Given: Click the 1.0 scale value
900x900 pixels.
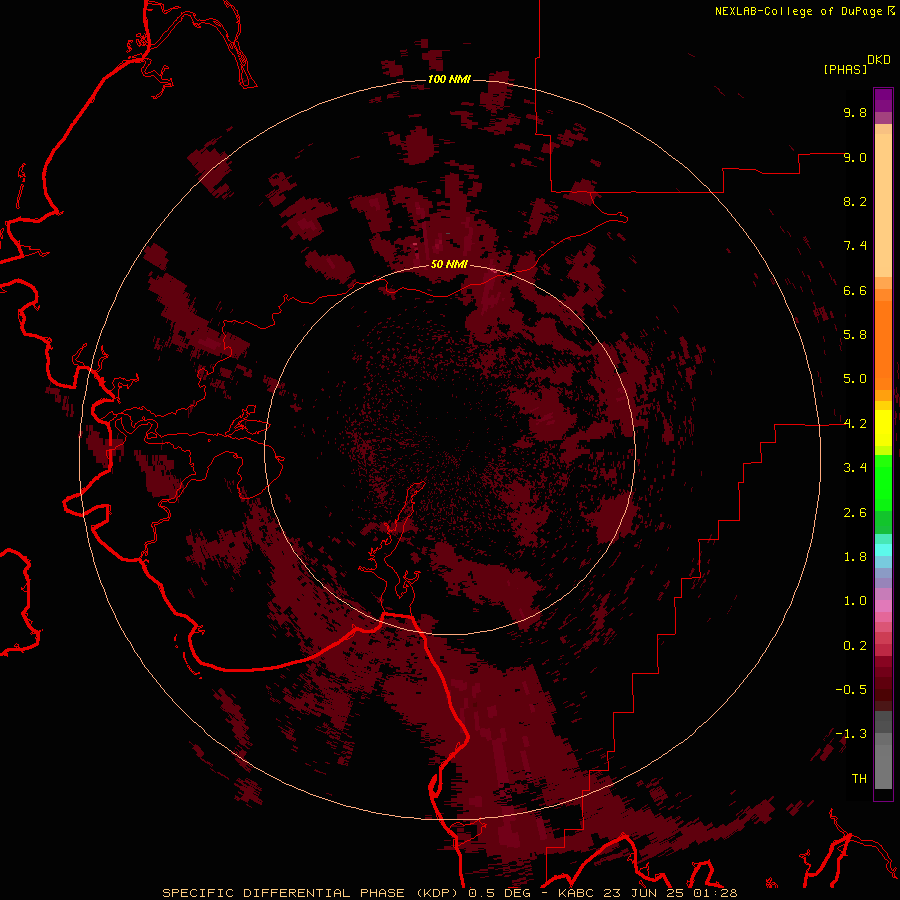Looking at the screenshot, I should point(855,601).
